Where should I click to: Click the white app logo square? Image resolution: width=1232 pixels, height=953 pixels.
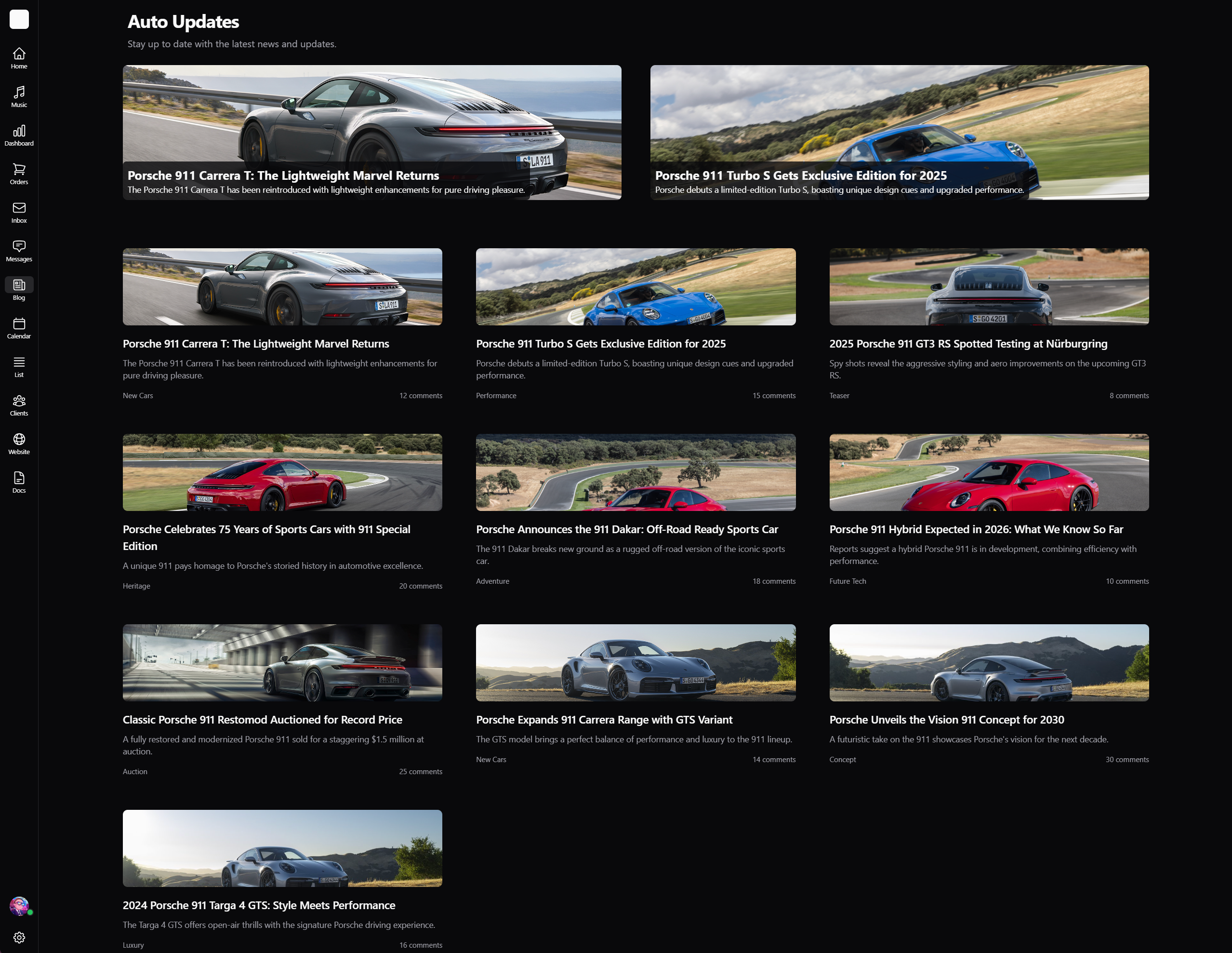(x=19, y=19)
